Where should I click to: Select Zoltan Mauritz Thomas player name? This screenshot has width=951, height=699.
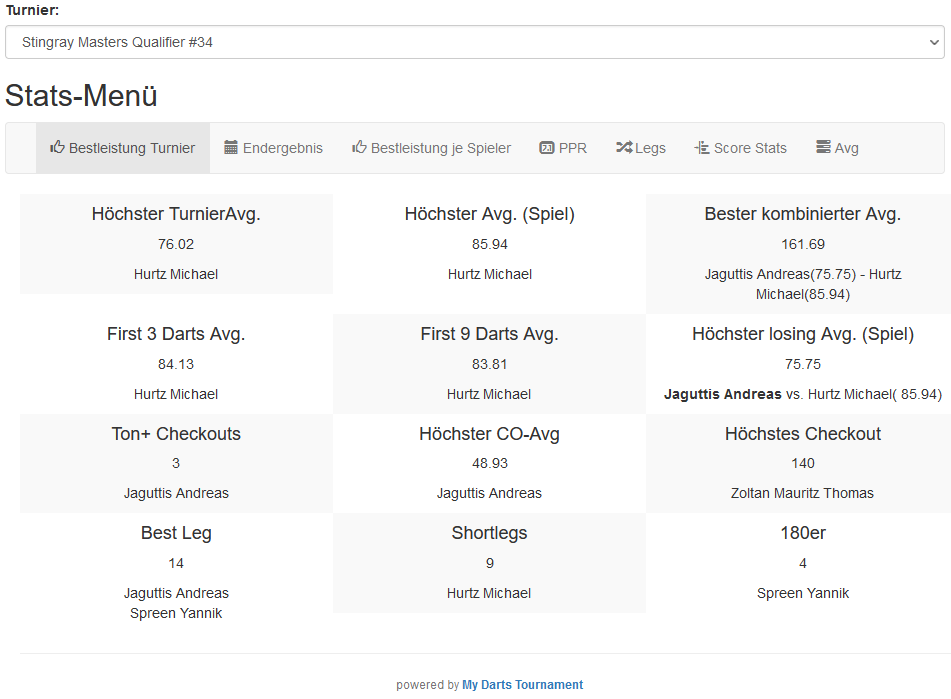point(802,493)
